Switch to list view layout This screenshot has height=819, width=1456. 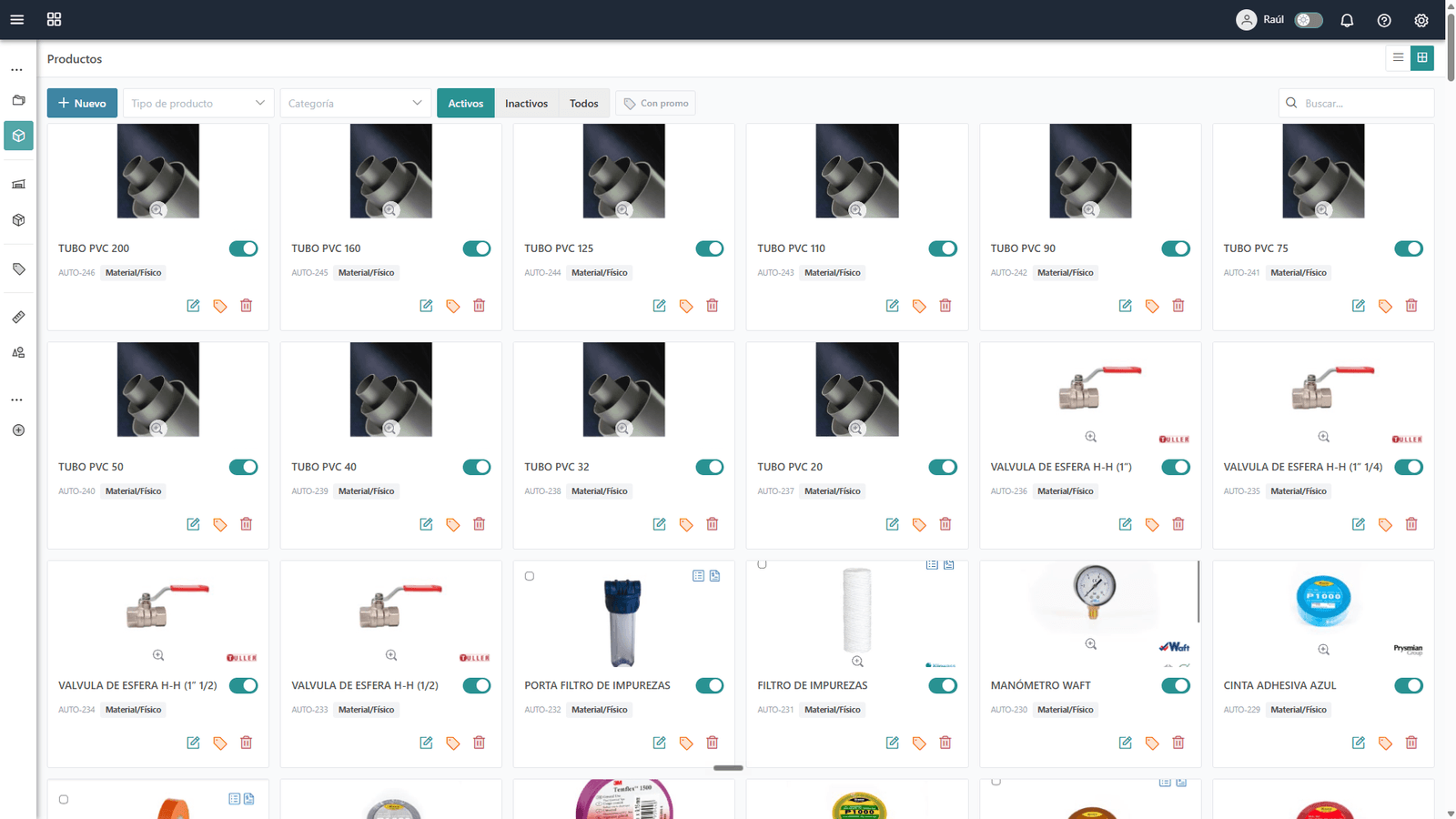pyautogui.click(x=1398, y=57)
